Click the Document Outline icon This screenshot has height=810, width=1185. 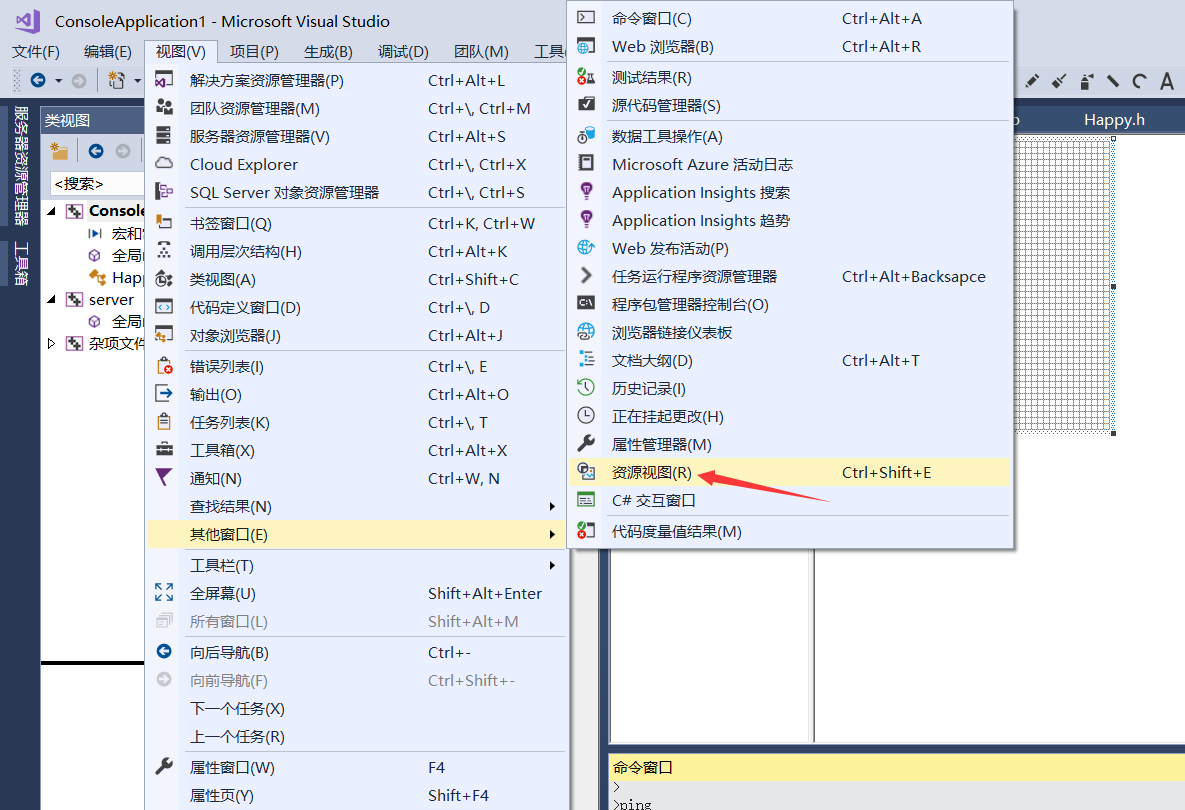tap(586, 359)
